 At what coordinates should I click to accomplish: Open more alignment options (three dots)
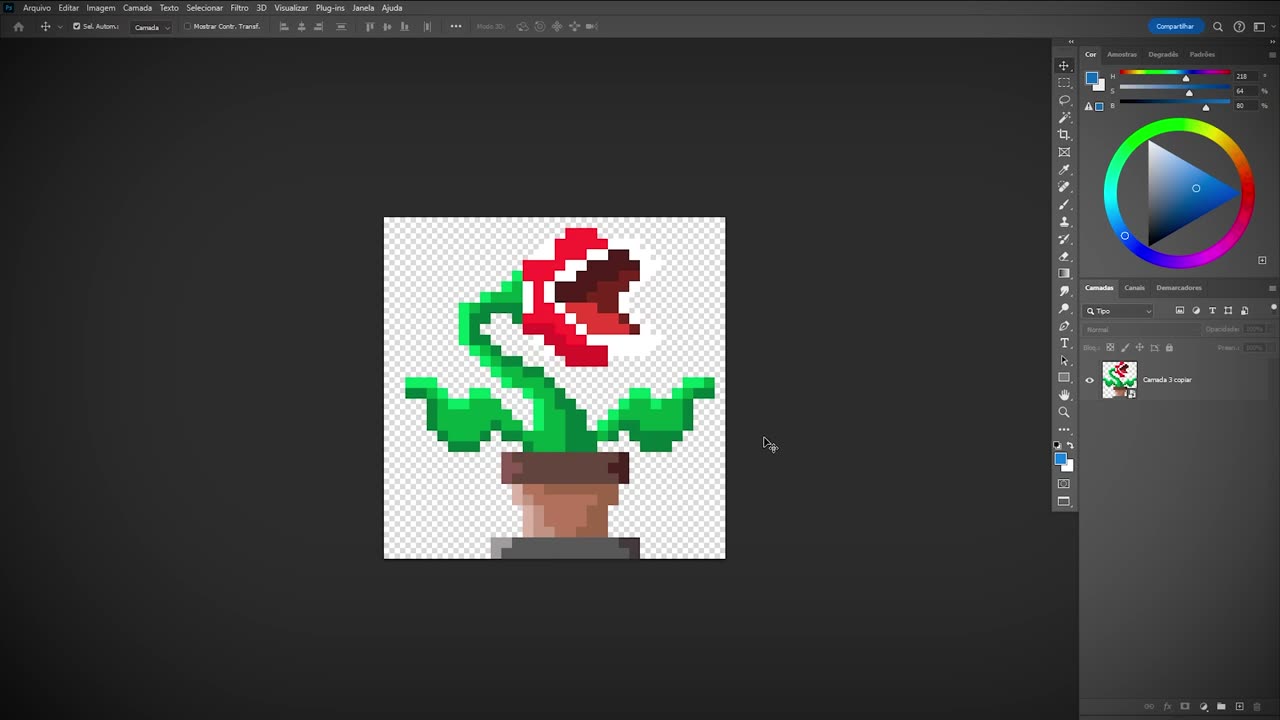click(x=456, y=27)
